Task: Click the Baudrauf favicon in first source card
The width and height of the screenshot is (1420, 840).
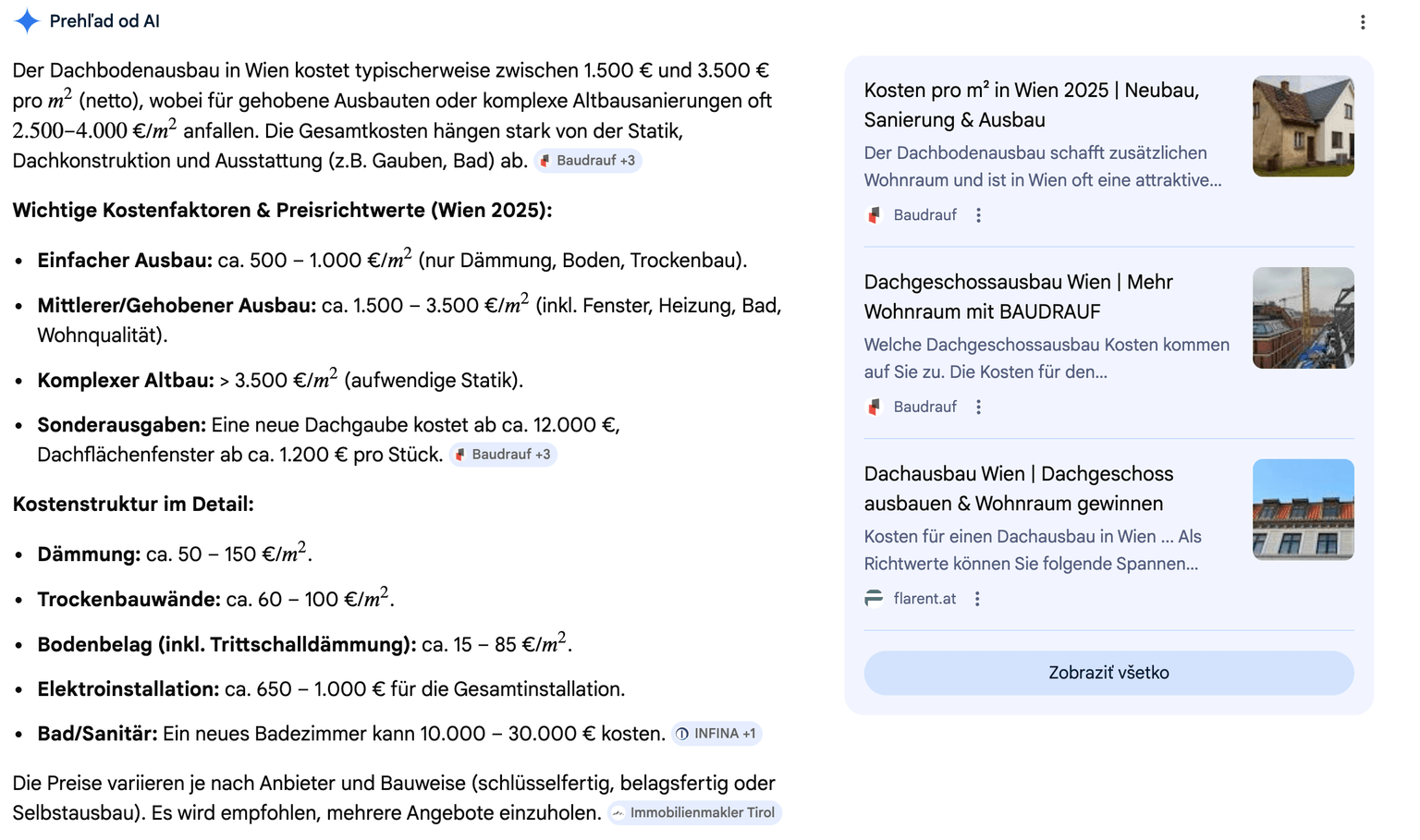Action: 874,215
